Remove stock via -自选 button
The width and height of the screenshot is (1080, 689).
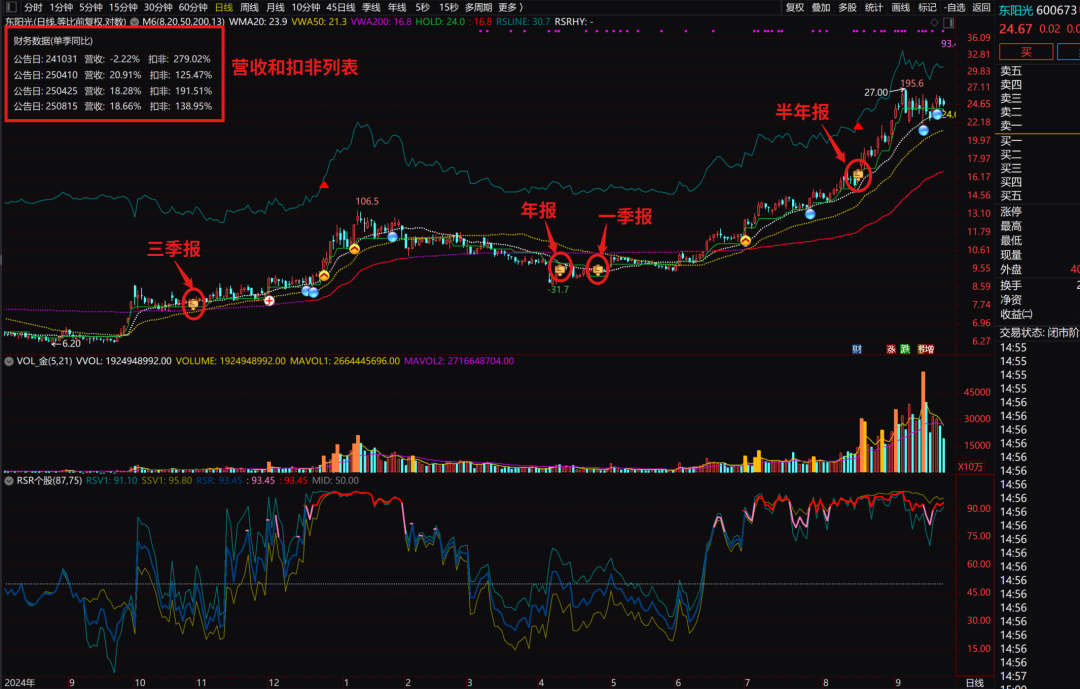tap(955, 8)
